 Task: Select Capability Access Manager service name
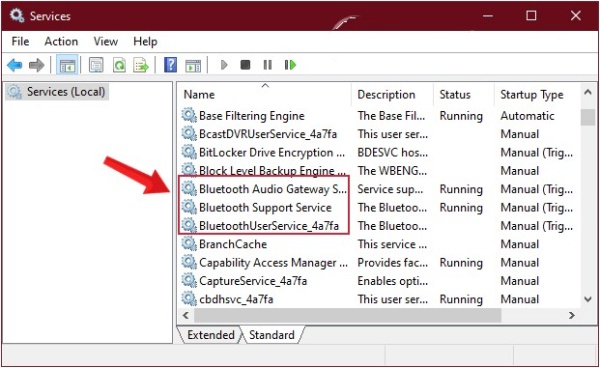273,262
